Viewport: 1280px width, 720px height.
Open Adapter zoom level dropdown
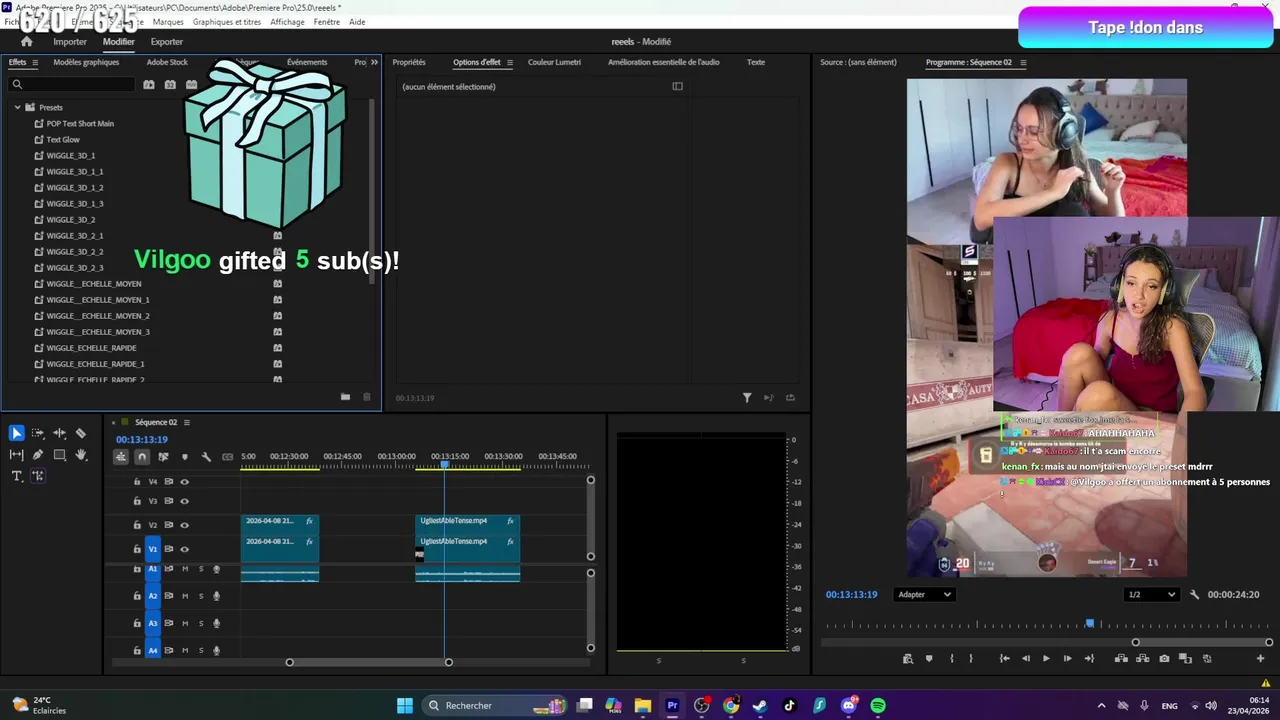(x=923, y=594)
